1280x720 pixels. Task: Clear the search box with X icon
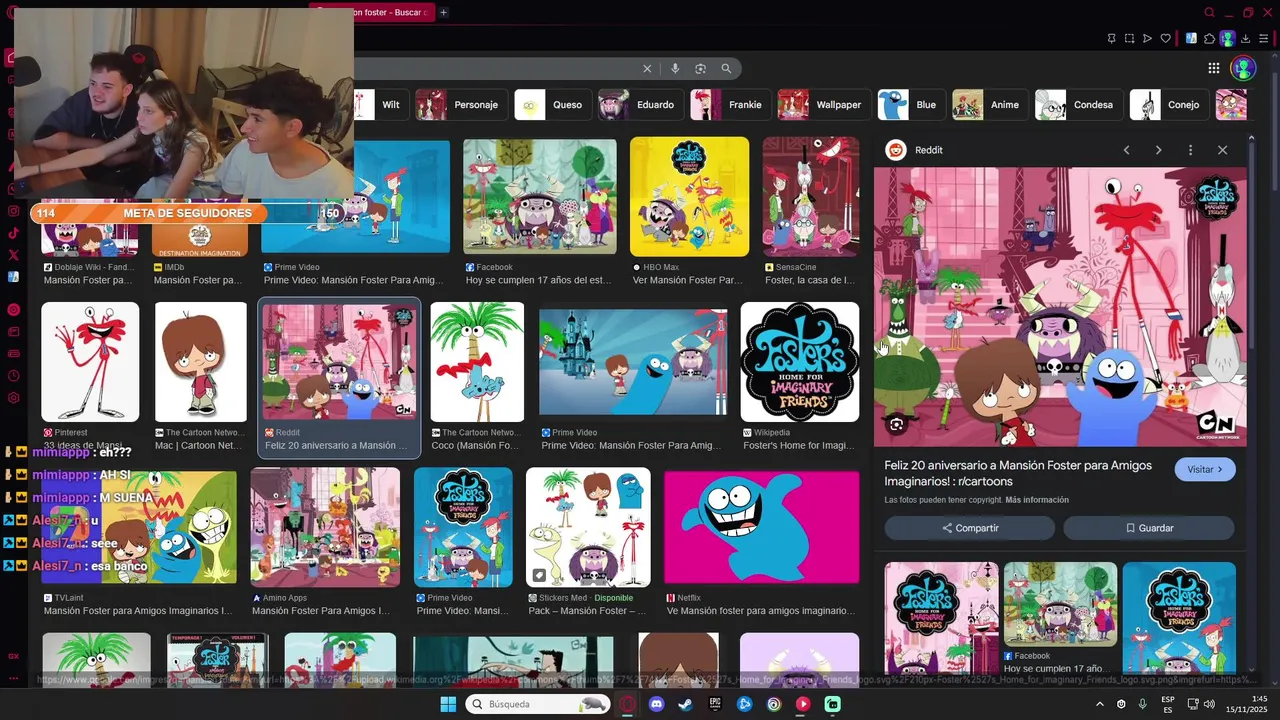coord(647,68)
